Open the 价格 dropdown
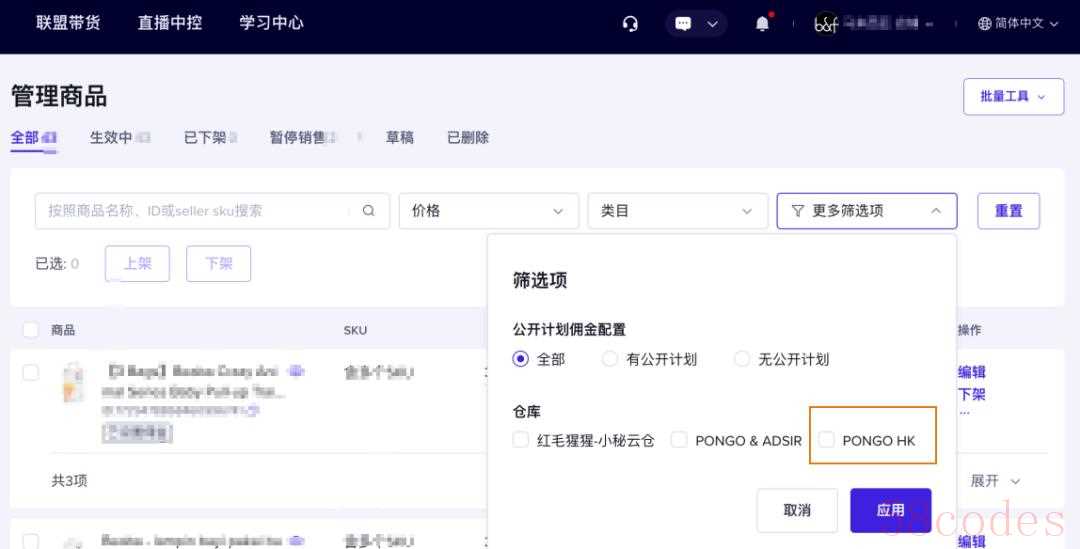 [x=488, y=211]
